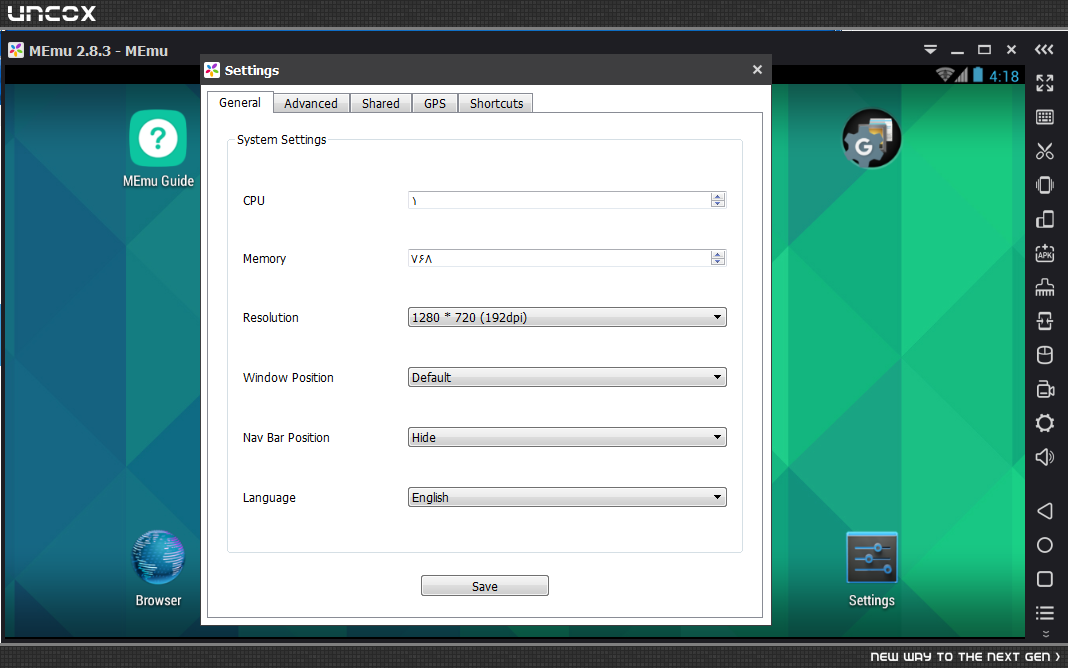1068x668 pixels.
Task: Open the Google settings folder icon
Action: click(x=871, y=138)
